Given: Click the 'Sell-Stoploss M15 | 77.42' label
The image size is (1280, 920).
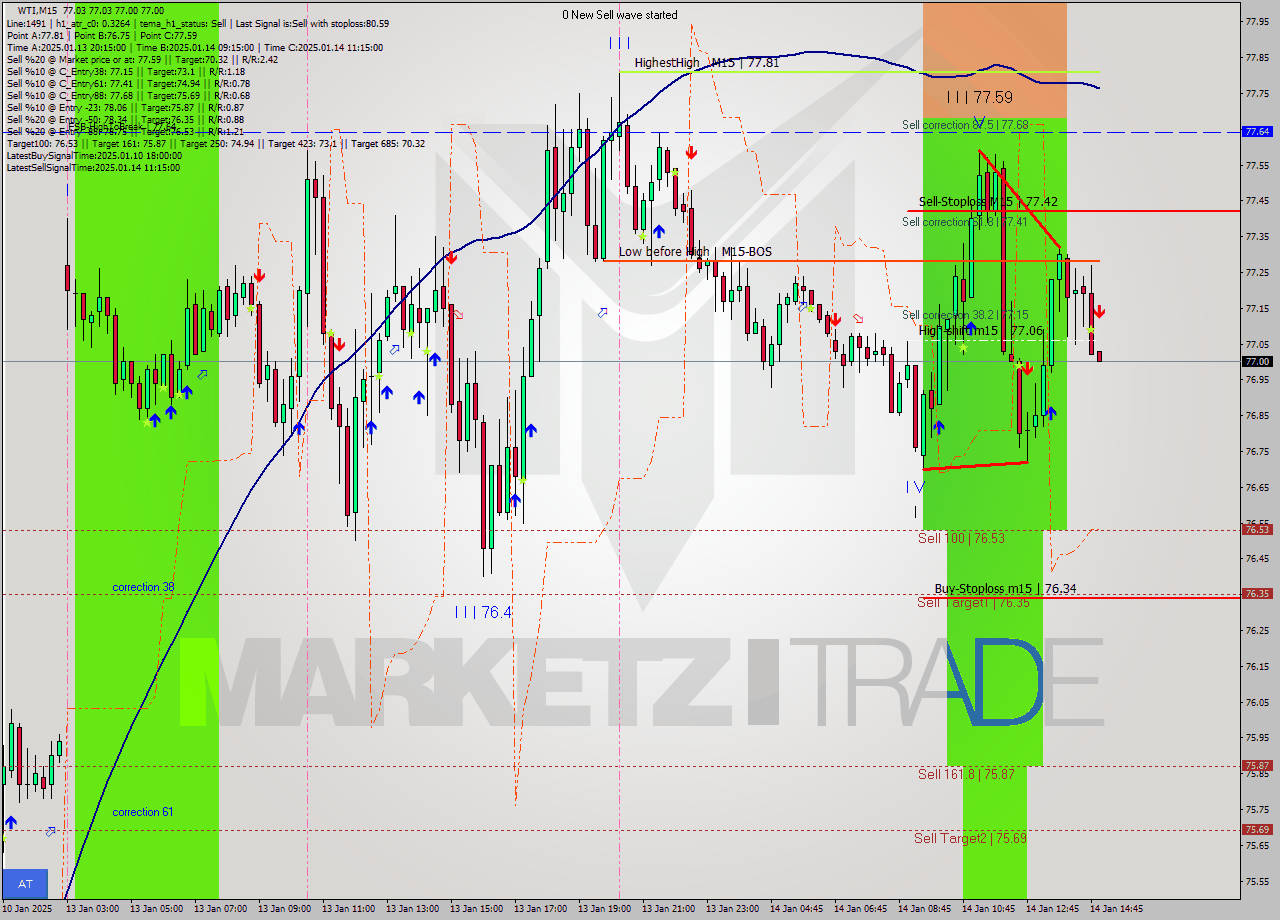Looking at the screenshot, I should (988, 202).
